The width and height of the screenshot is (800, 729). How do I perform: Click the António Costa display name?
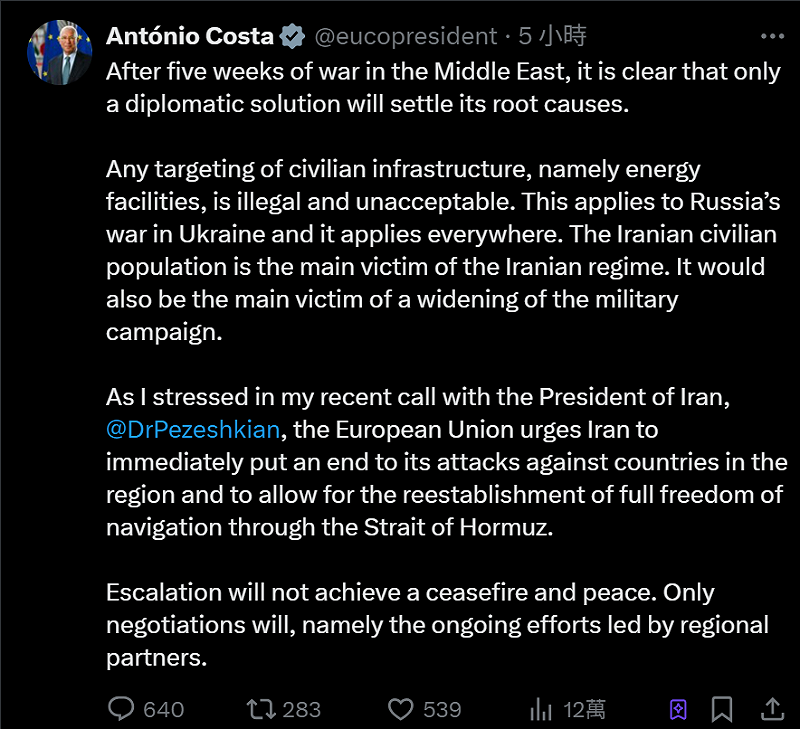(x=189, y=37)
